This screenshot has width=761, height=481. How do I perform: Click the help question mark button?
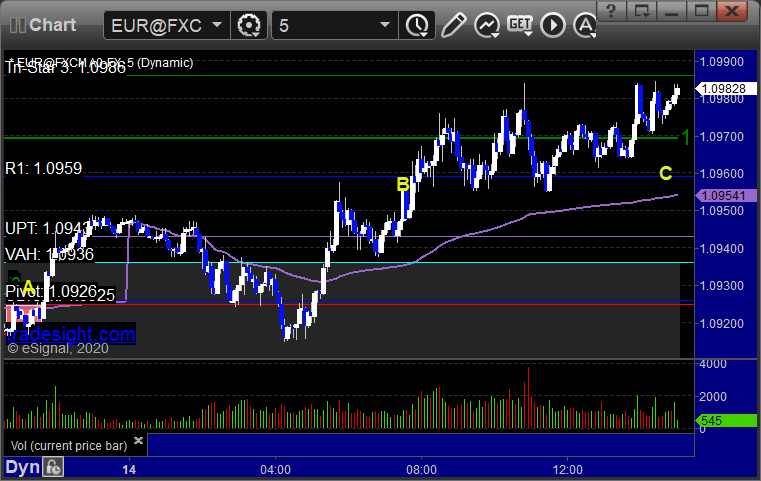[611, 11]
